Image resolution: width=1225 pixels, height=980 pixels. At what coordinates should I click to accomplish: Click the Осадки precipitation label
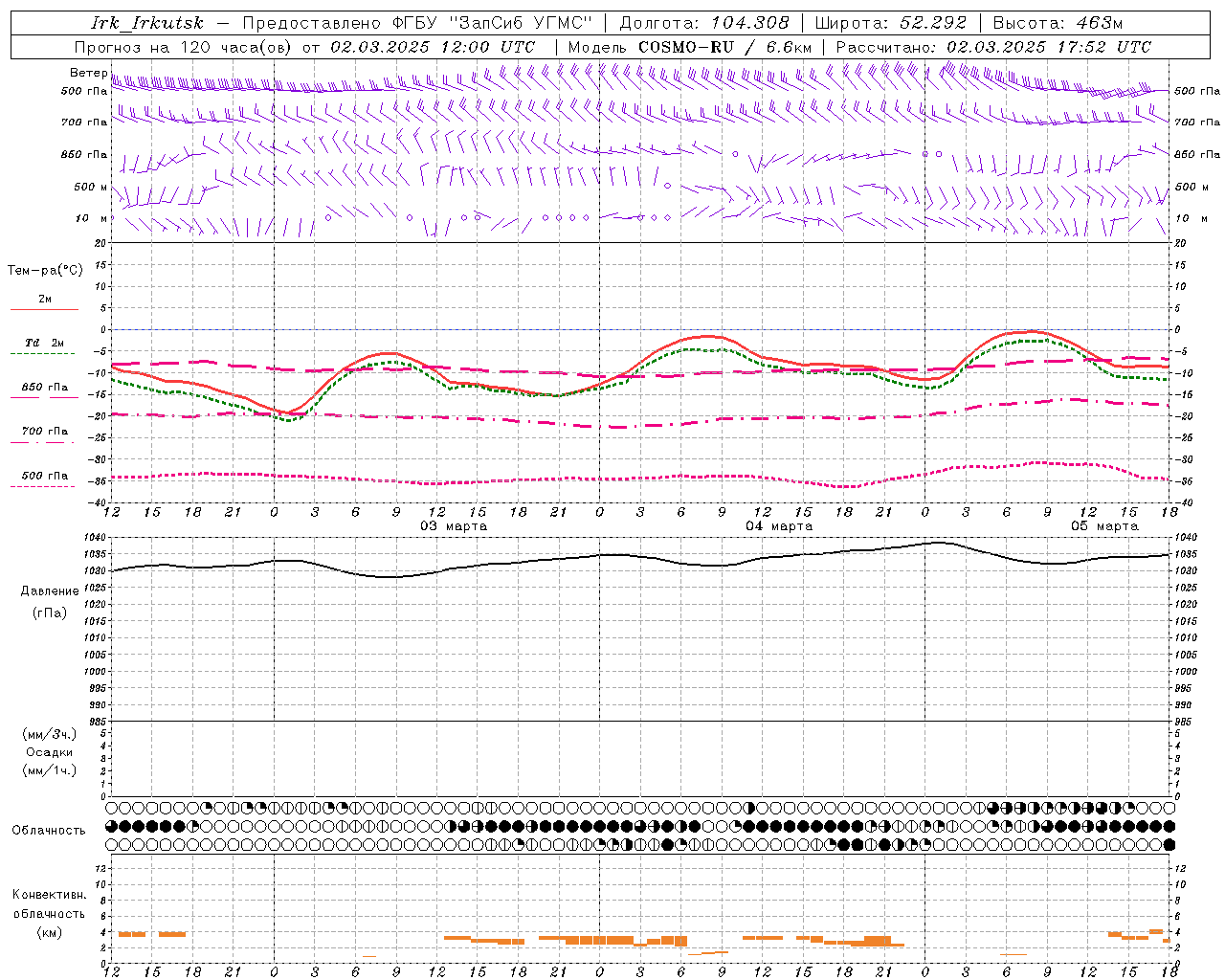click(x=50, y=752)
